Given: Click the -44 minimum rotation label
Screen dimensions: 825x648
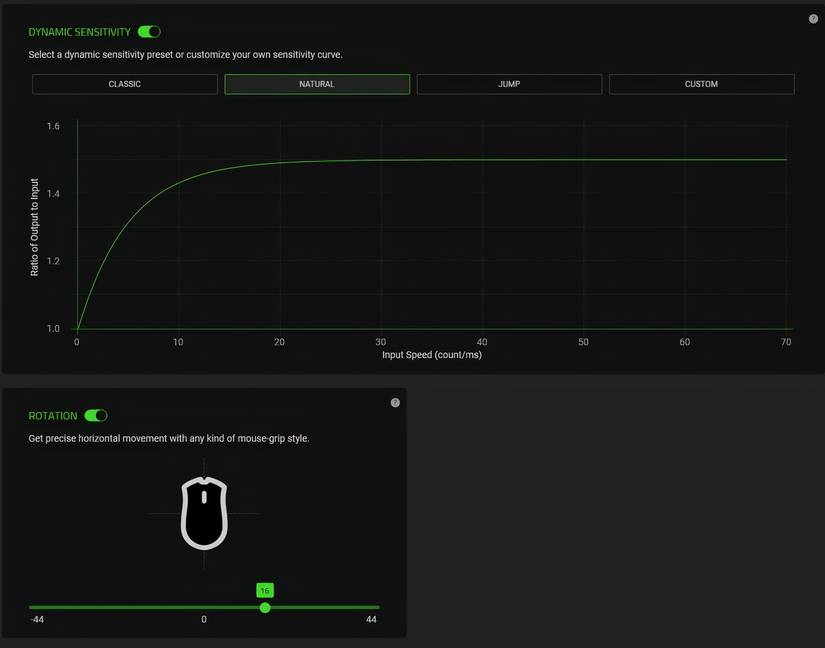Looking at the screenshot, I should [37, 620].
